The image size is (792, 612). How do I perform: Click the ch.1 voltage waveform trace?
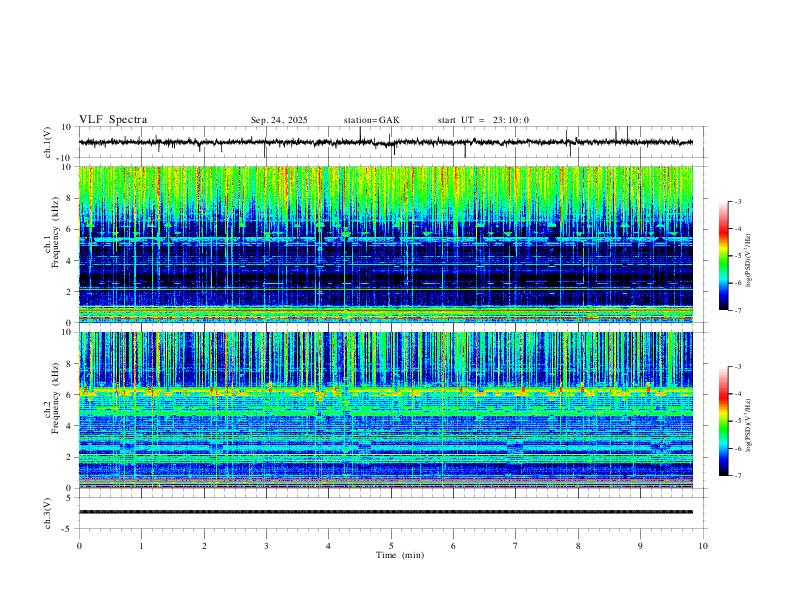386,142
